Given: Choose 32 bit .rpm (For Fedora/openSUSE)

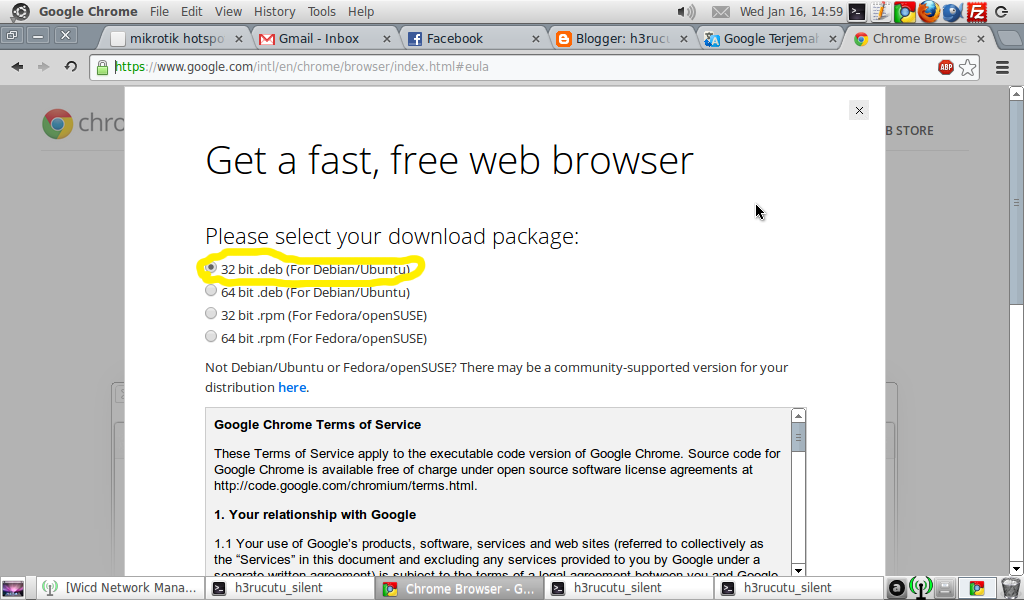Looking at the screenshot, I should [210, 313].
